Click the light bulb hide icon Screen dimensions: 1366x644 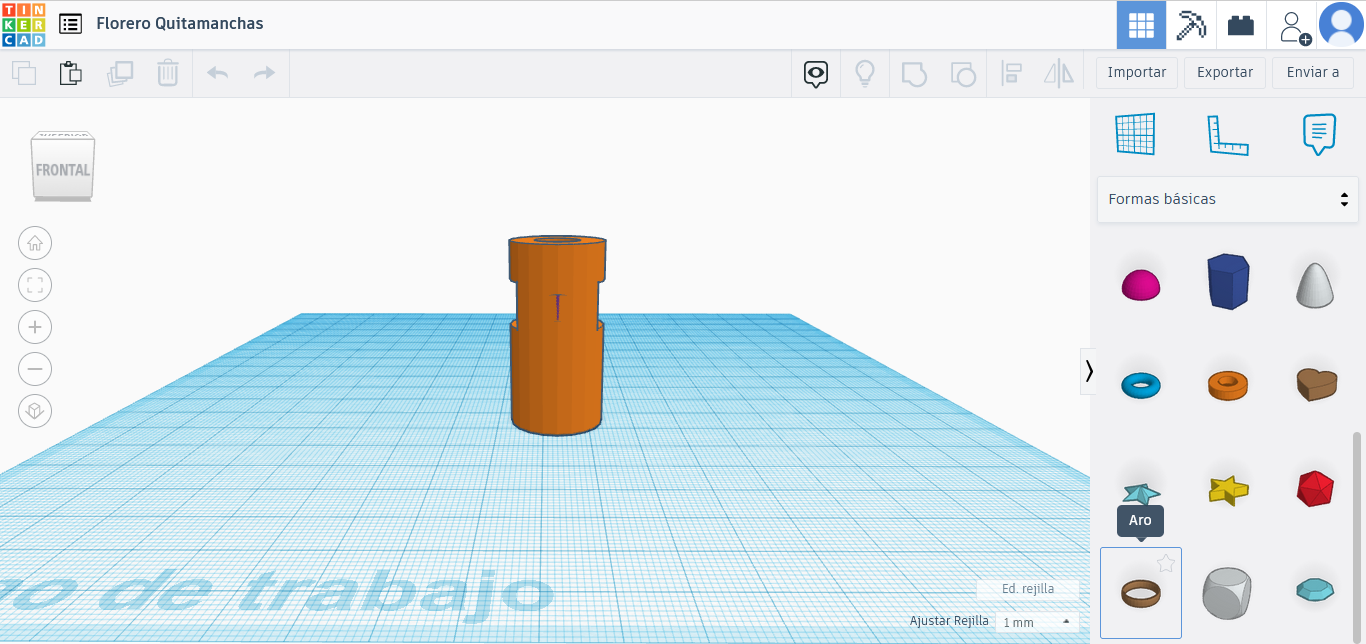point(864,73)
